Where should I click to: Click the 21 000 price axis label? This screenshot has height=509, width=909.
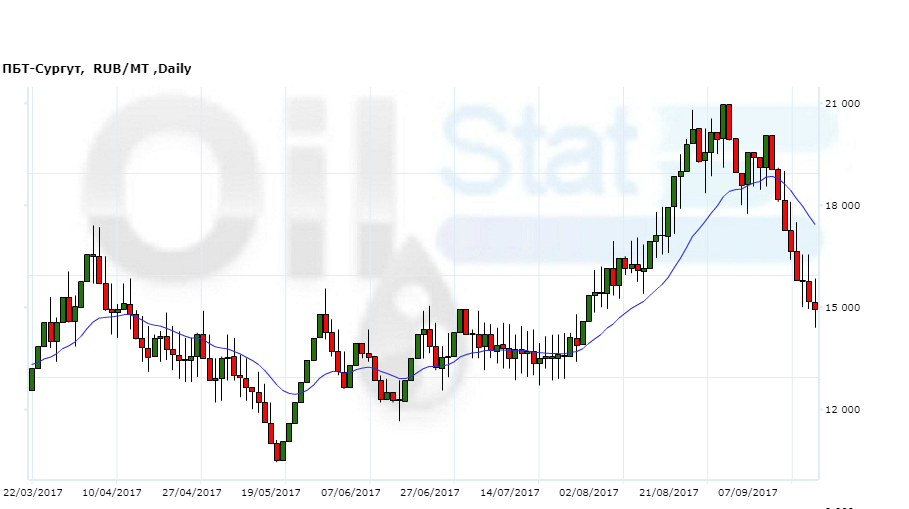[843, 104]
